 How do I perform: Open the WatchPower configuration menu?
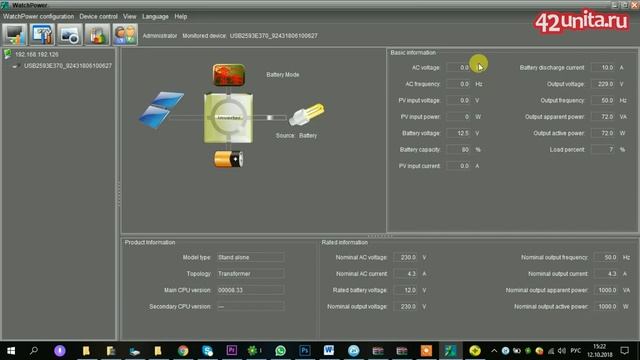38,17
